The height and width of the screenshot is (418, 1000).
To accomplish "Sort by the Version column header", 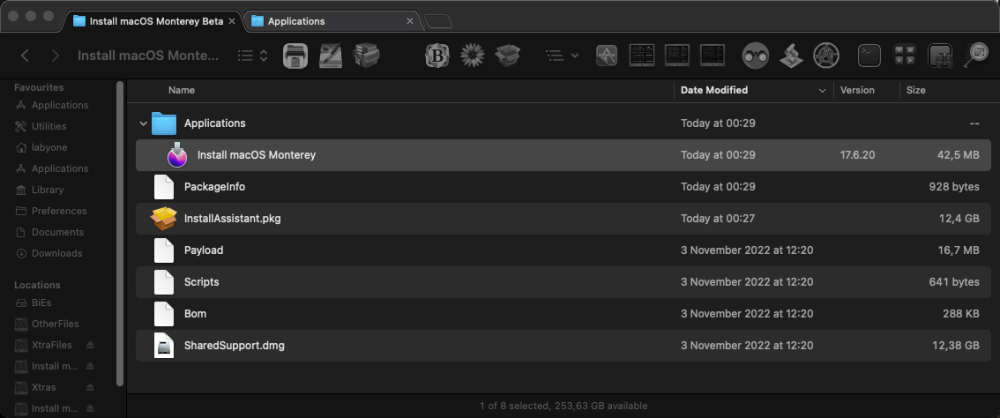I will click(x=857, y=90).
